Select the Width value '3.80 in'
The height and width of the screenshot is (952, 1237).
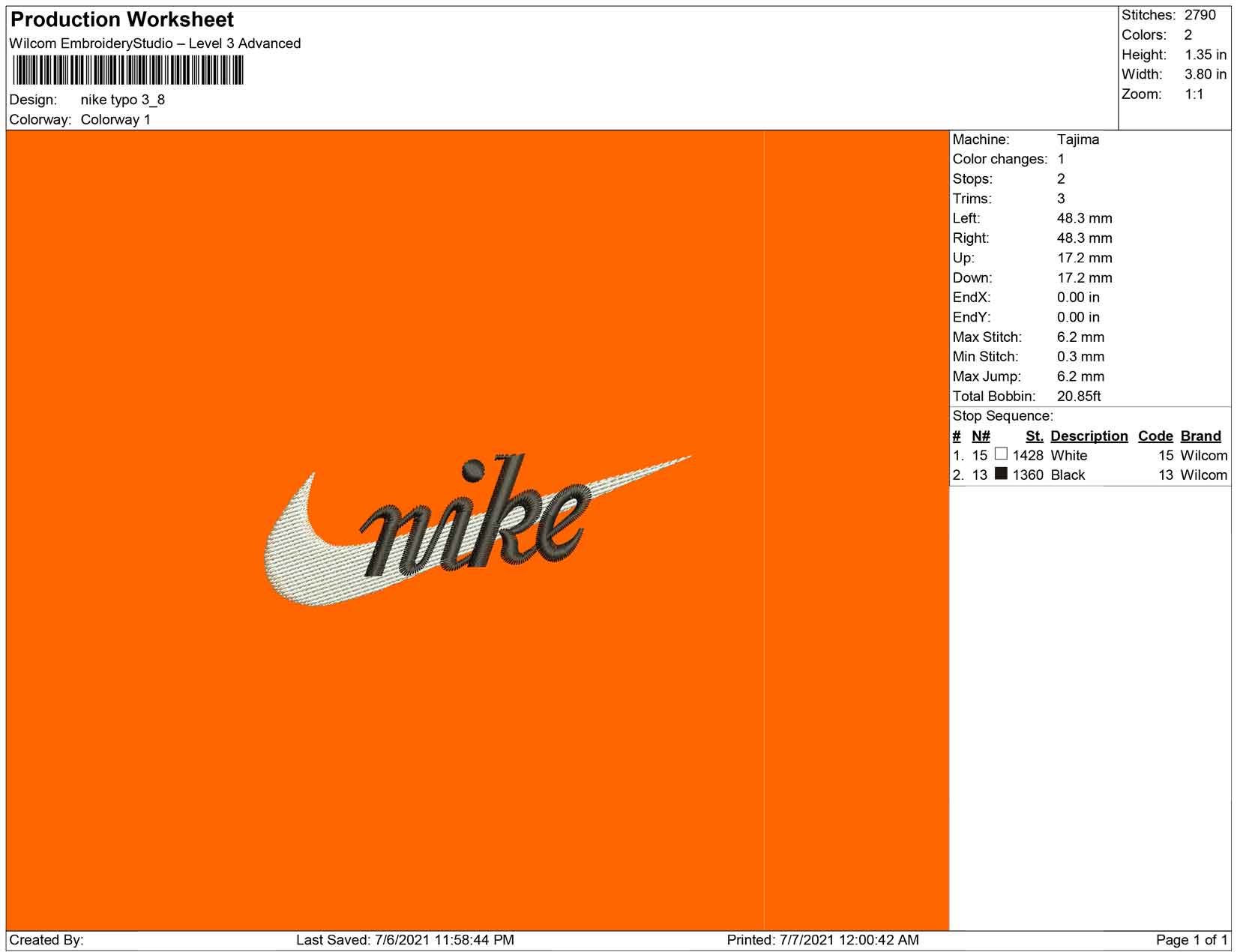point(1206,74)
